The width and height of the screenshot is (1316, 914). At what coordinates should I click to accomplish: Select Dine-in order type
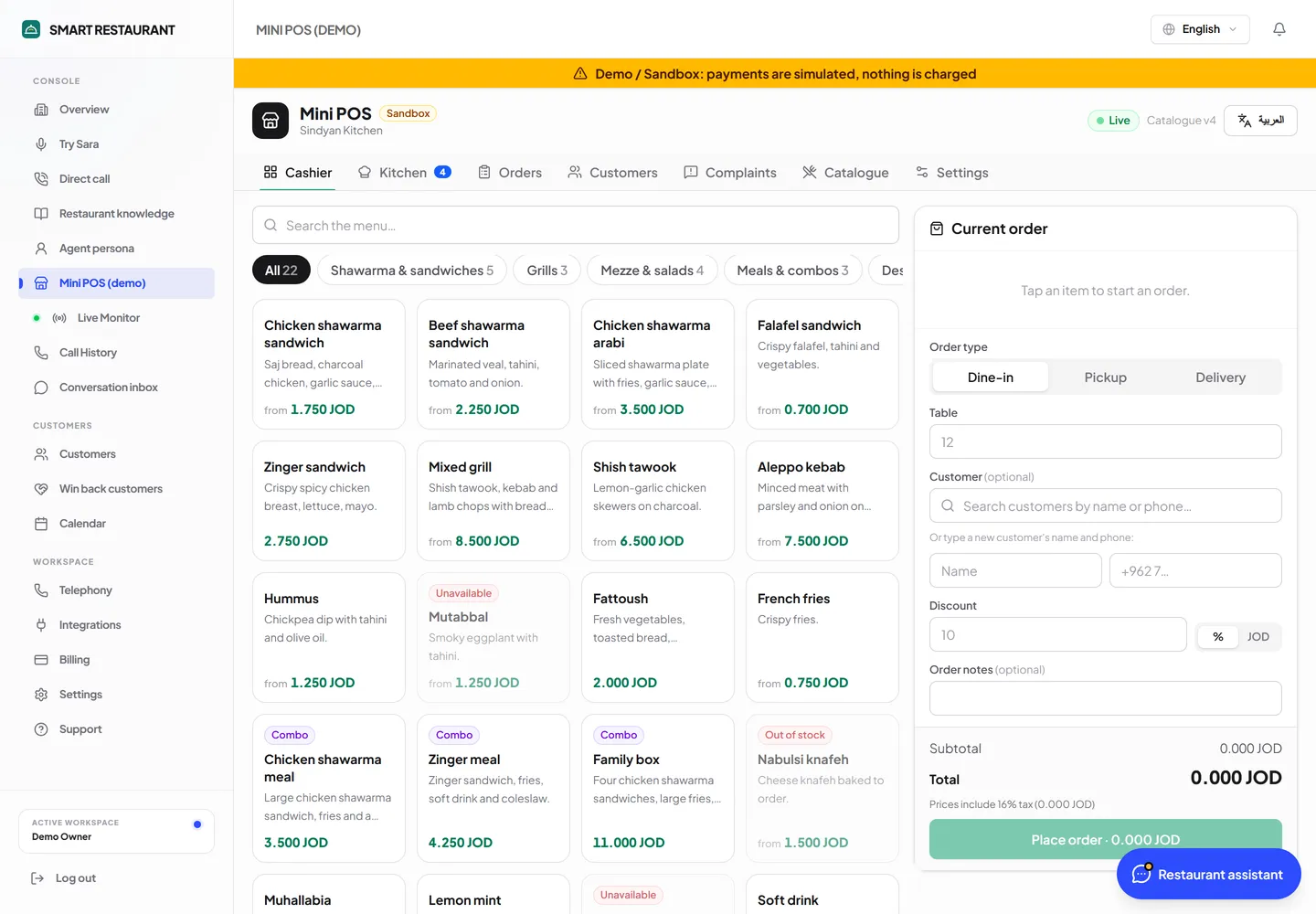point(991,377)
